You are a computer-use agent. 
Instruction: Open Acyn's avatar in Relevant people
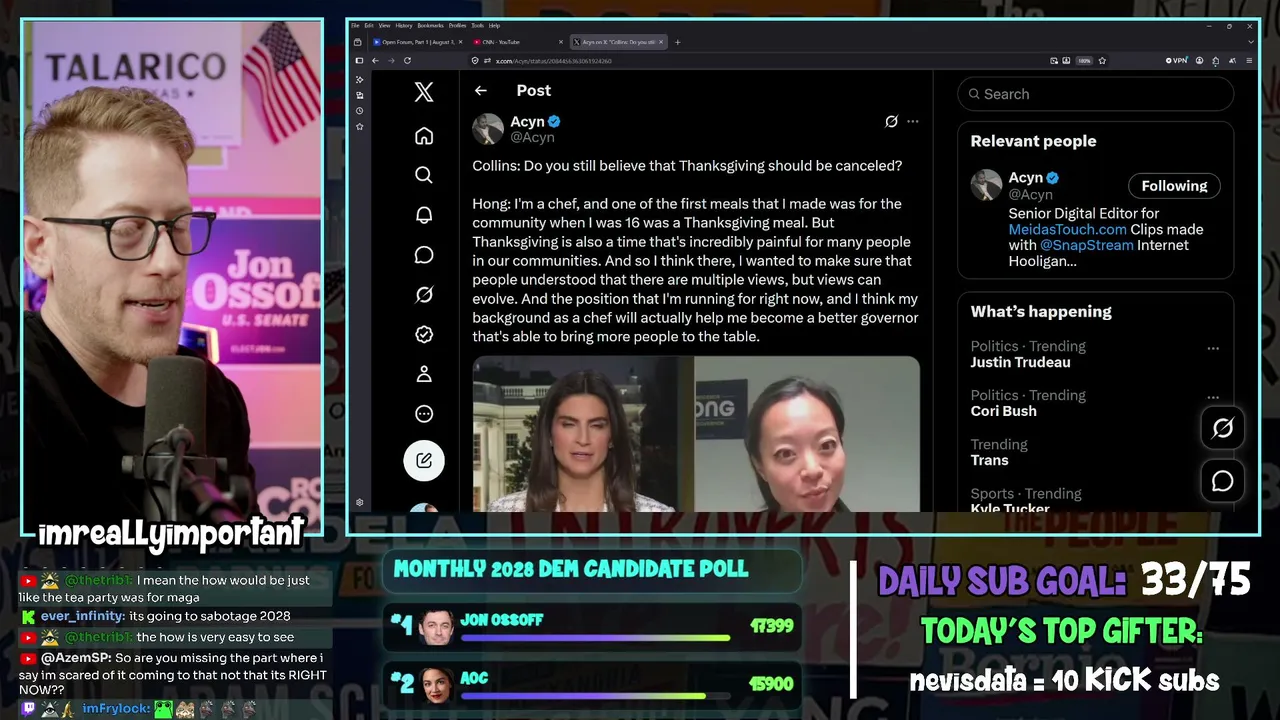pyautogui.click(x=986, y=185)
